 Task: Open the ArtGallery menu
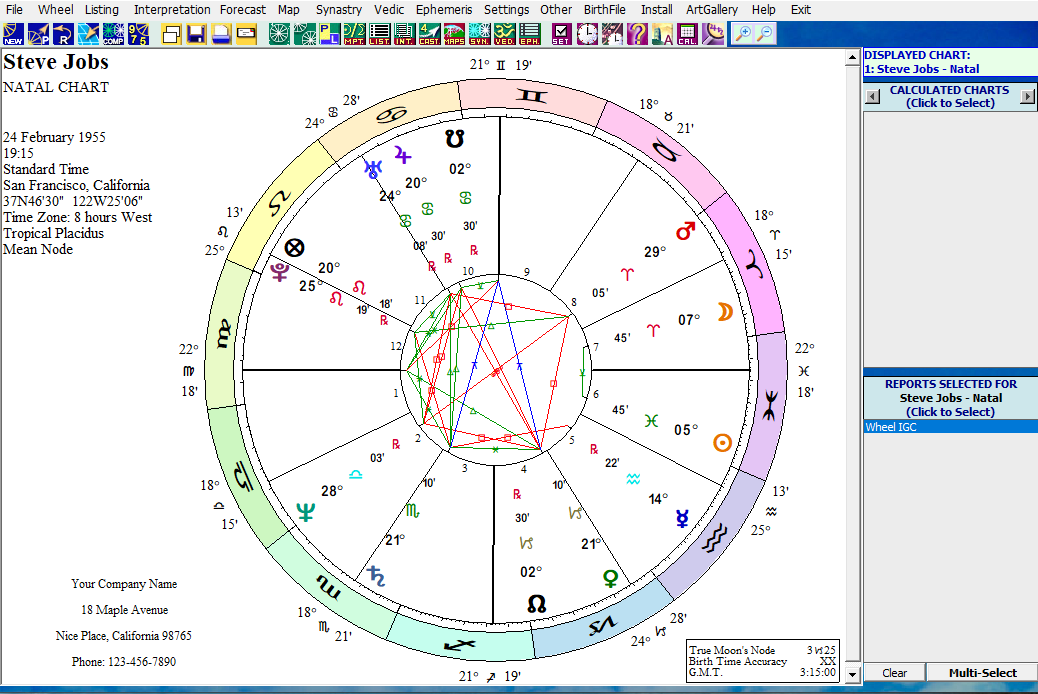pos(712,9)
